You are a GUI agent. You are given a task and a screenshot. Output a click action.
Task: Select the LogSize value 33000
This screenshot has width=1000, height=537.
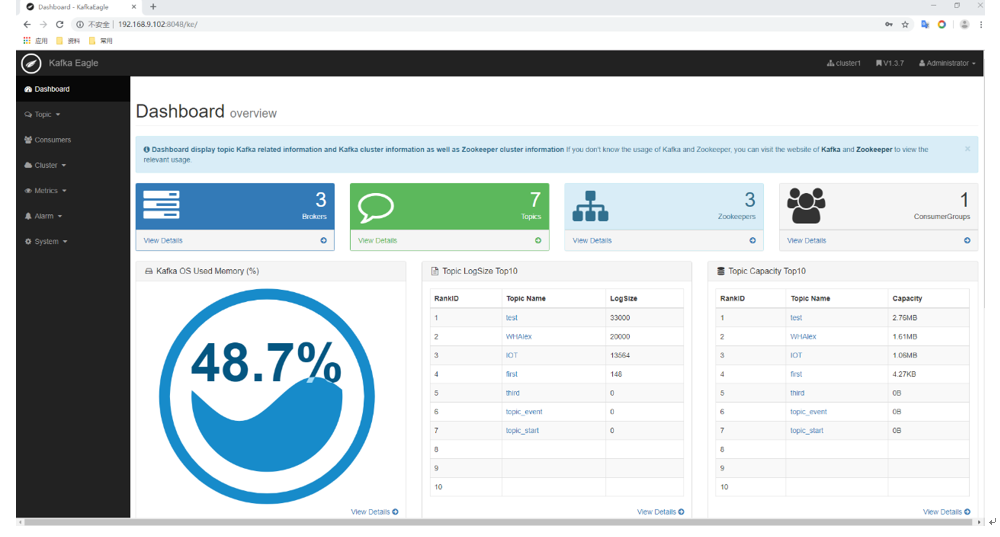[x=620, y=318]
